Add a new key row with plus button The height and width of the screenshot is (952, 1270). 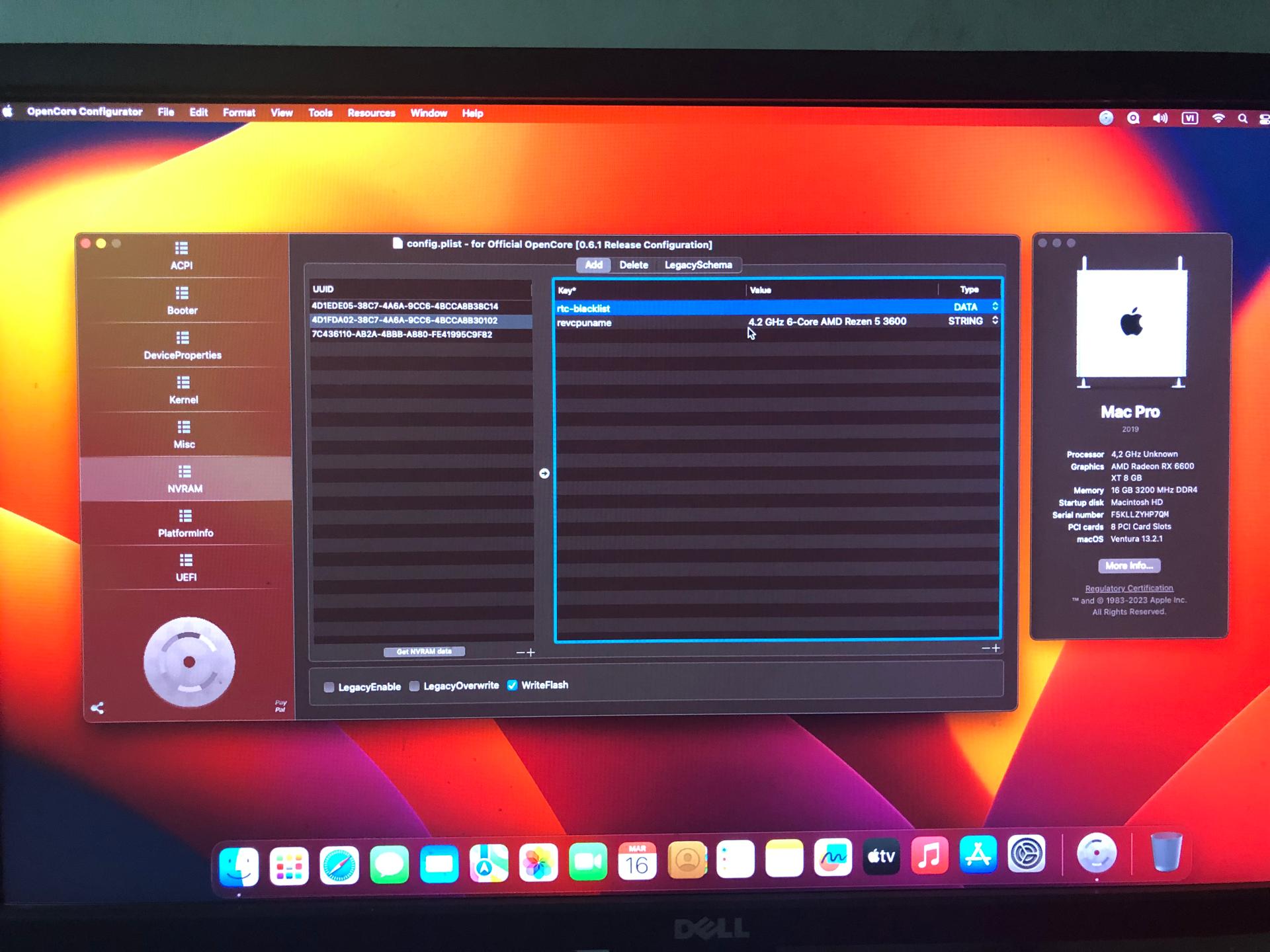995,649
